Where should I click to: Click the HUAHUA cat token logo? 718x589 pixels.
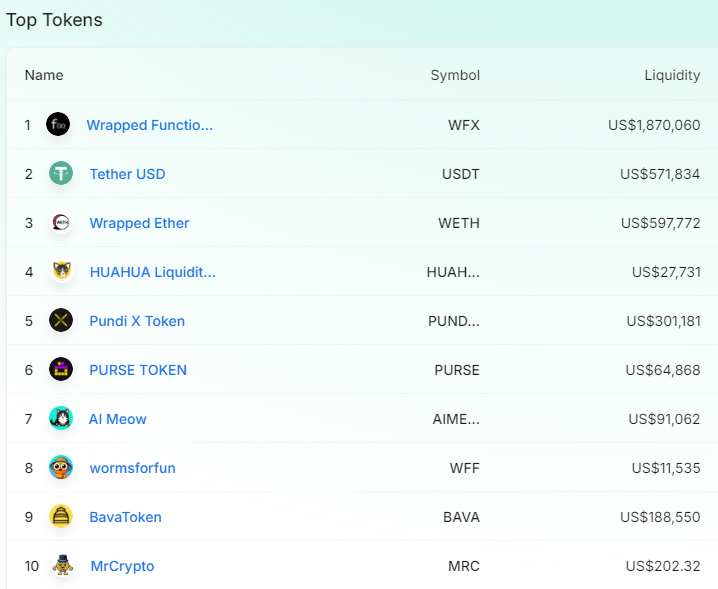click(x=61, y=271)
